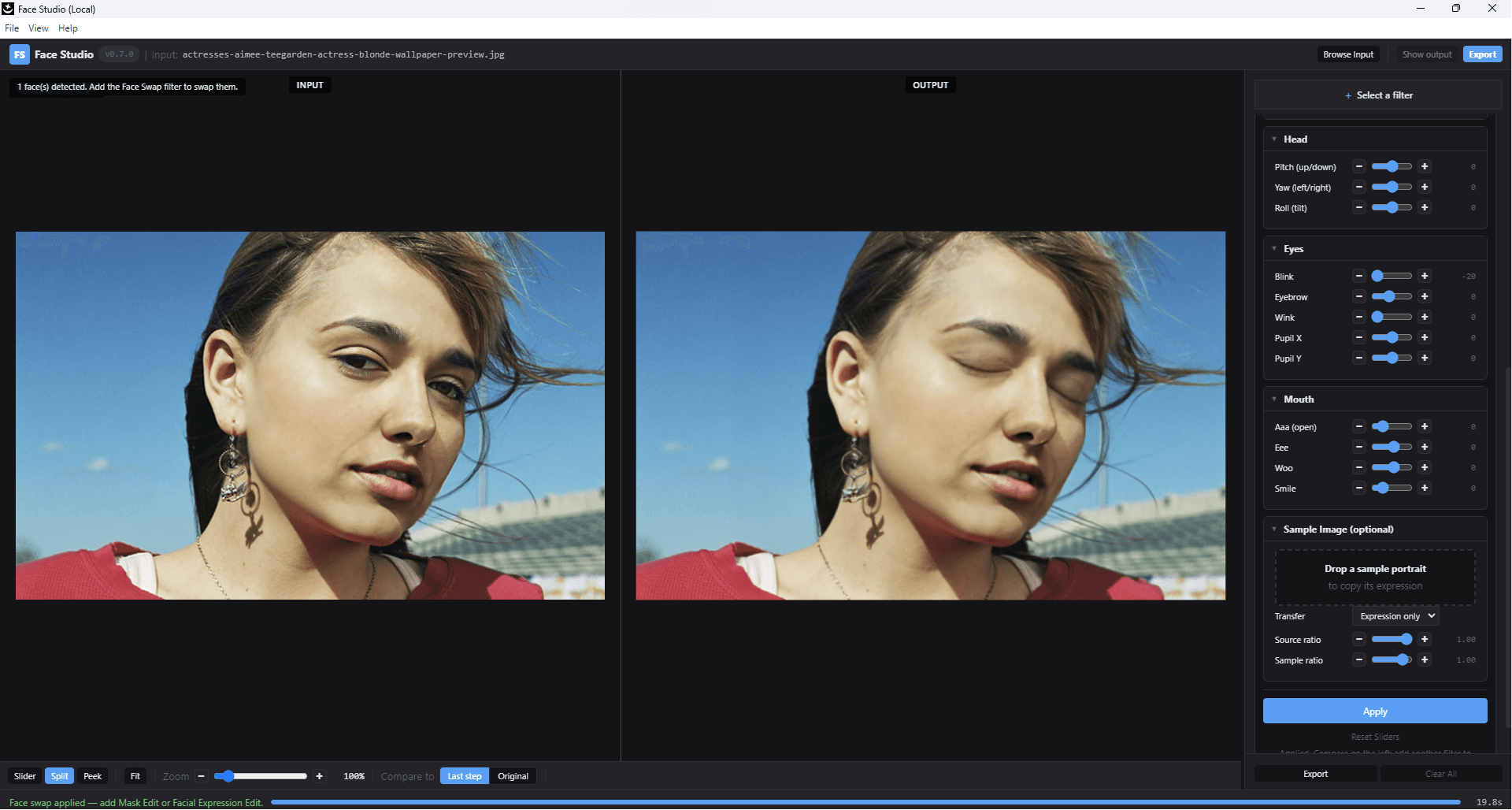Viewport: 1512px width, 810px height.
Task: Decrease Wink value with minus button
Action: pos(1359,317)
